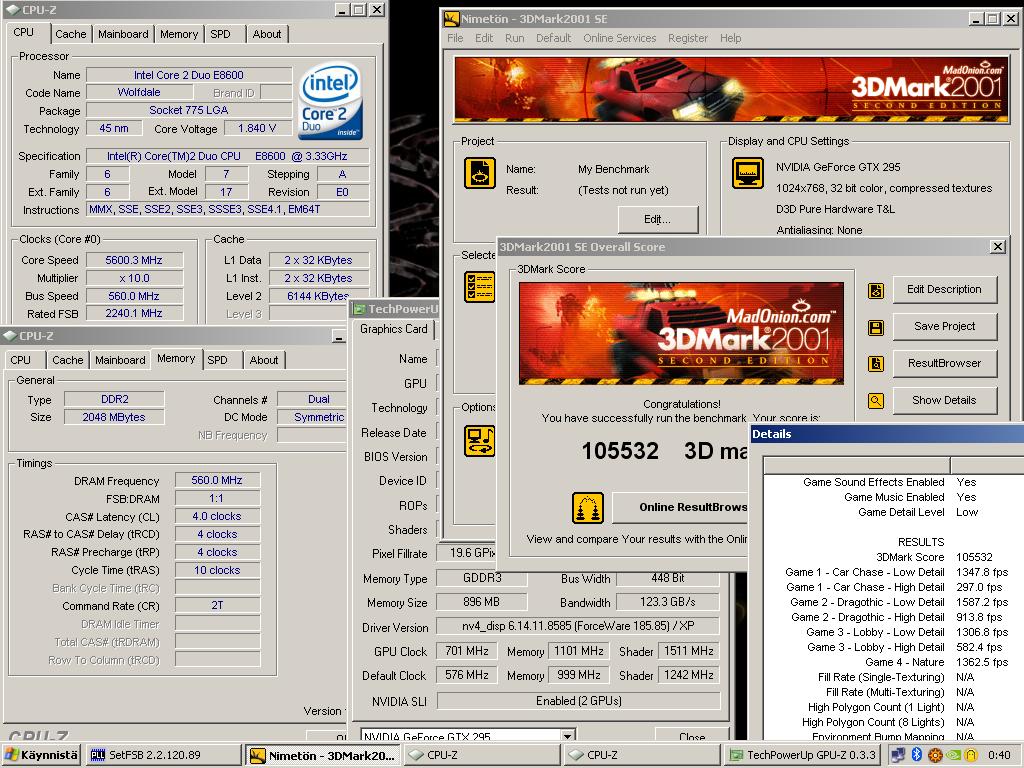Click the Show Details magnifier icon

tap(876, 401)
